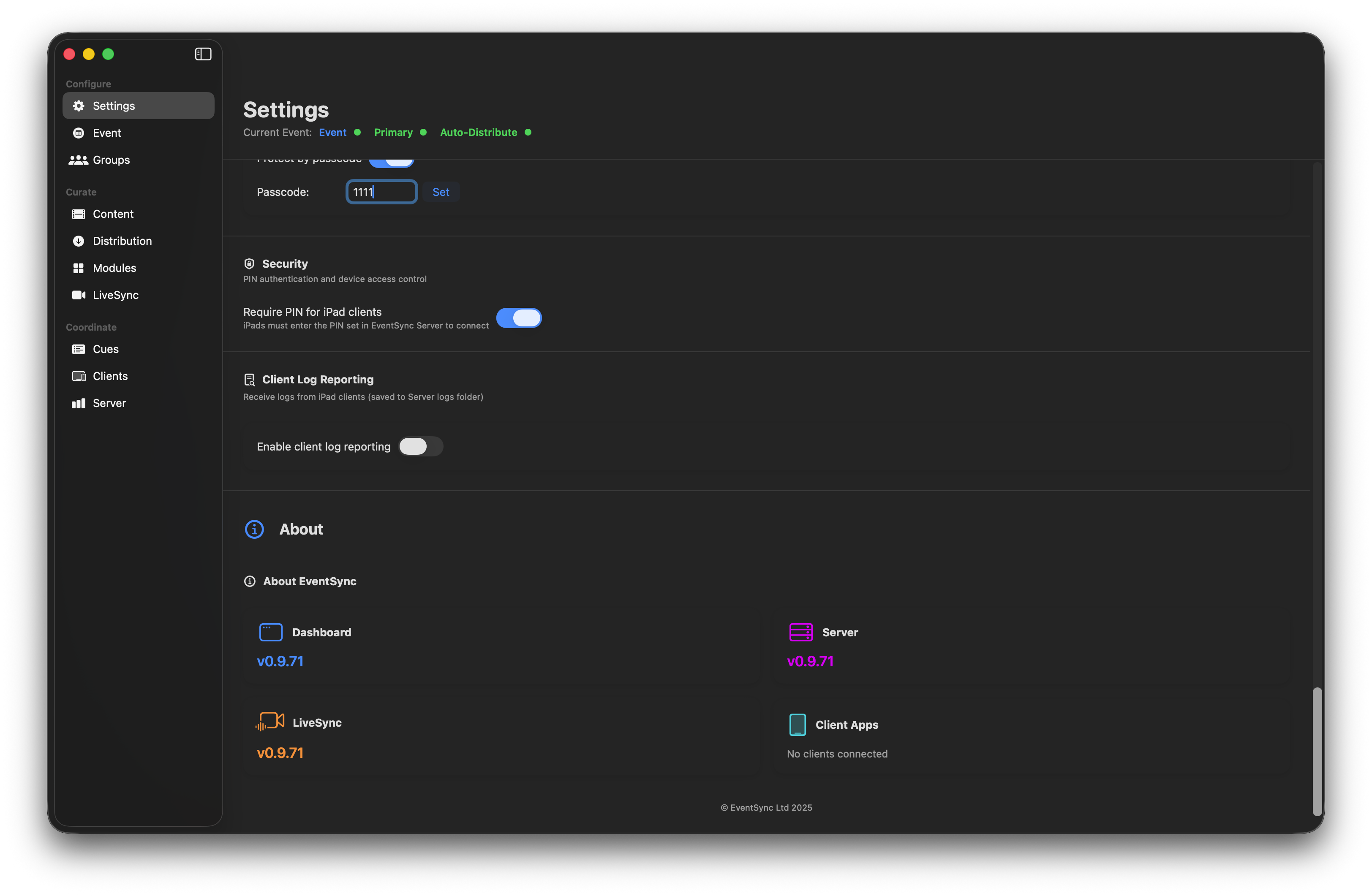This screenshot has width=1372, height=896.
Task: Click the Dashboard window icon
Action: tap(270, 632)
